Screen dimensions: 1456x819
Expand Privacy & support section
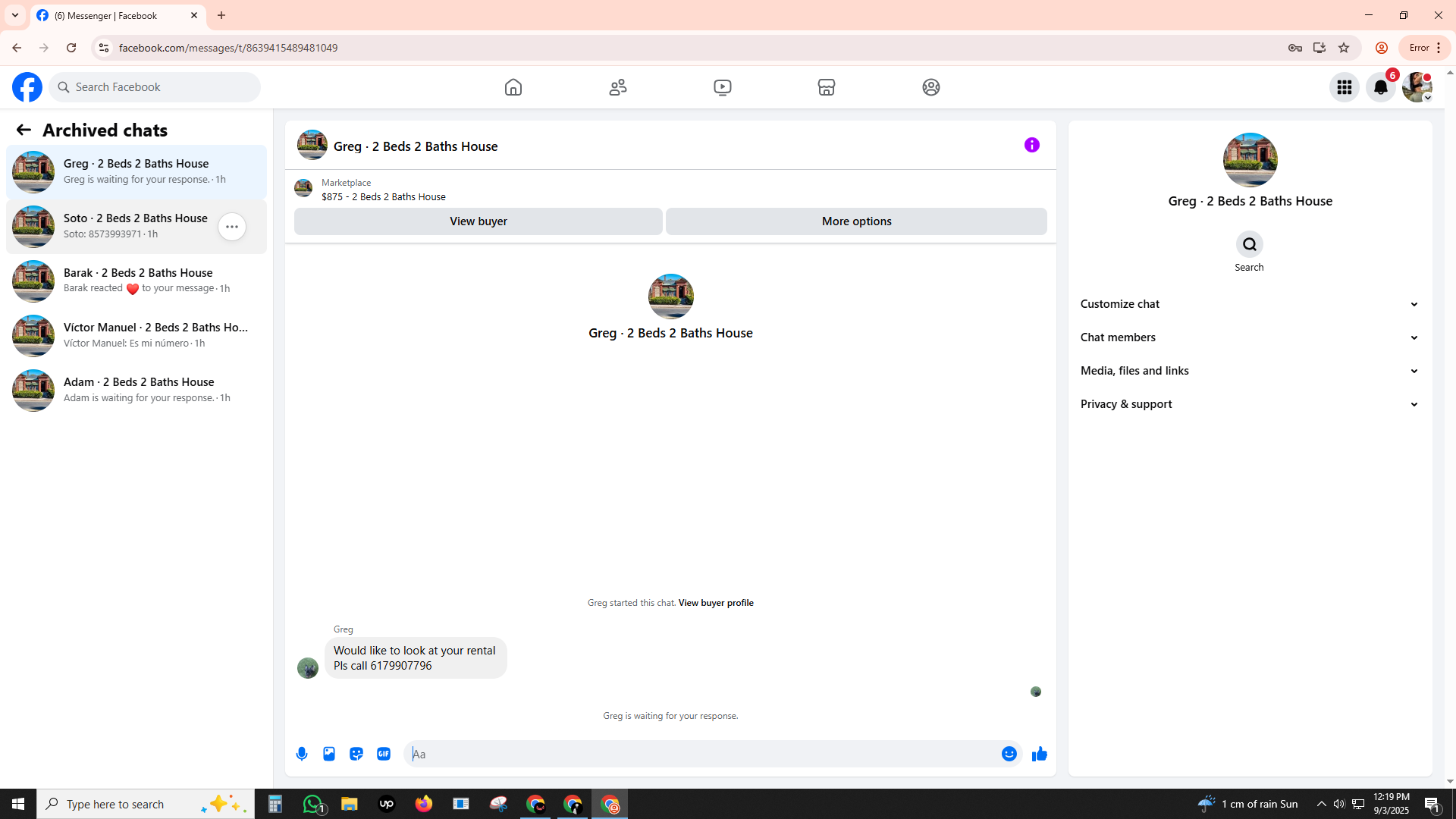(1249, 404)
